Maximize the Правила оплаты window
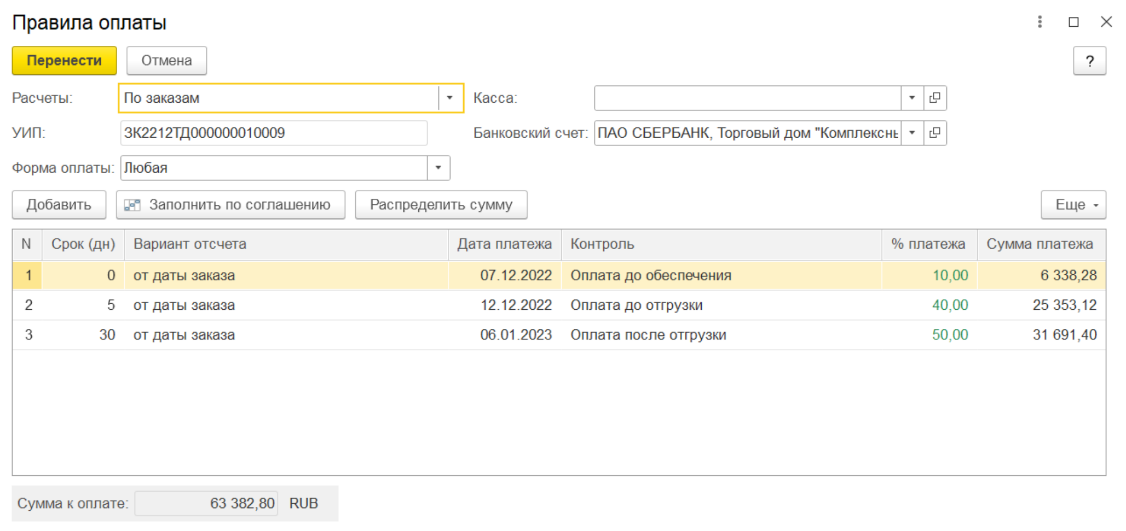Viewport: 1126px width, 531px height. (x=1073, y=22)
